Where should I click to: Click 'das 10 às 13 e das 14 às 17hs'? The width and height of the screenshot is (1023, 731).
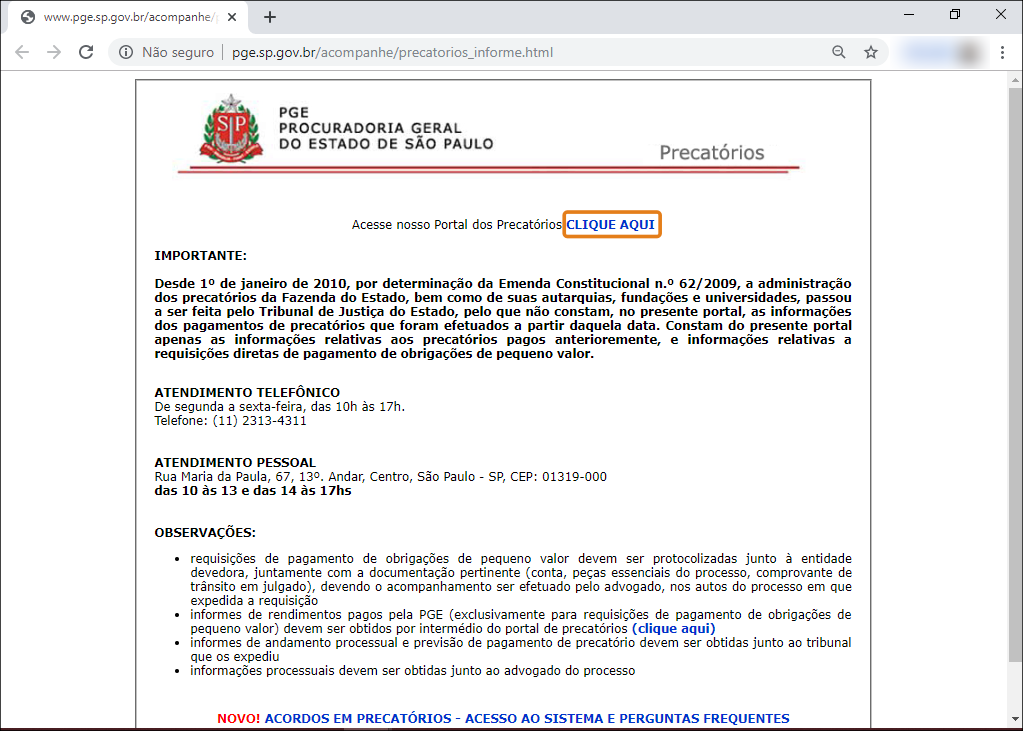[x=253, y=491]
